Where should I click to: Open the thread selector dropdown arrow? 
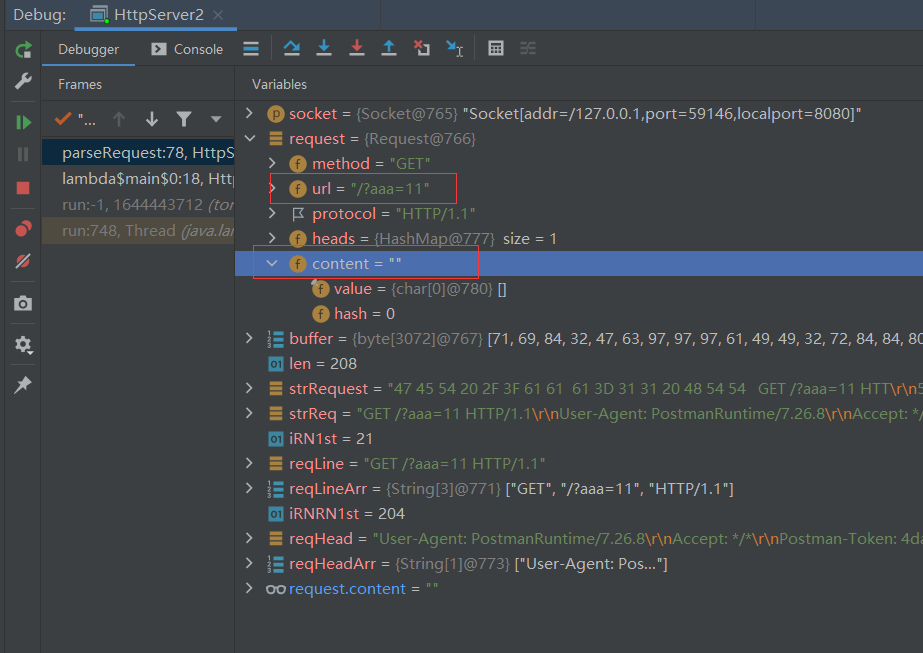(x=215, y=119)
